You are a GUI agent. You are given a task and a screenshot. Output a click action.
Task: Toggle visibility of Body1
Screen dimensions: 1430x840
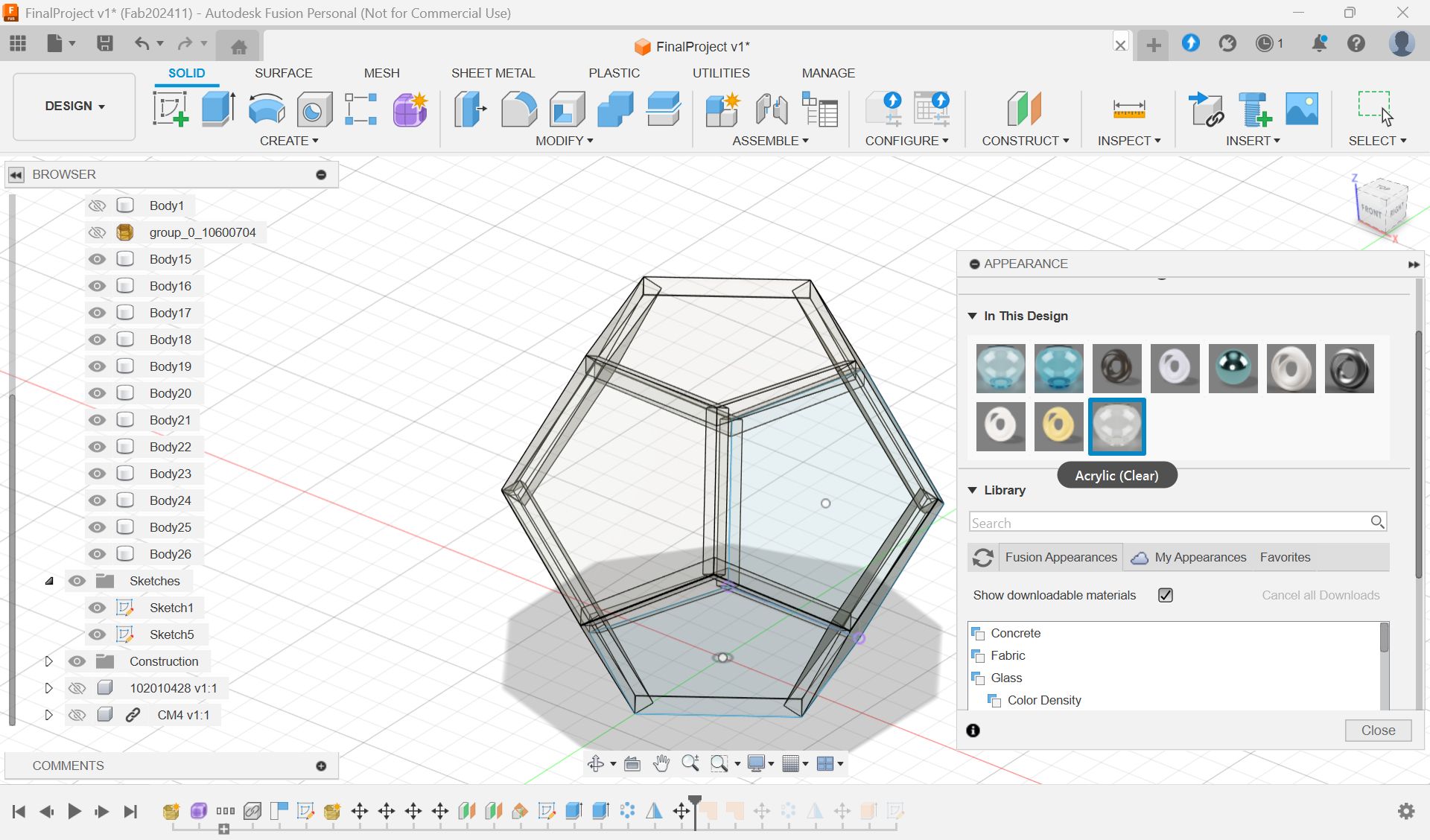tap(97, 206)
